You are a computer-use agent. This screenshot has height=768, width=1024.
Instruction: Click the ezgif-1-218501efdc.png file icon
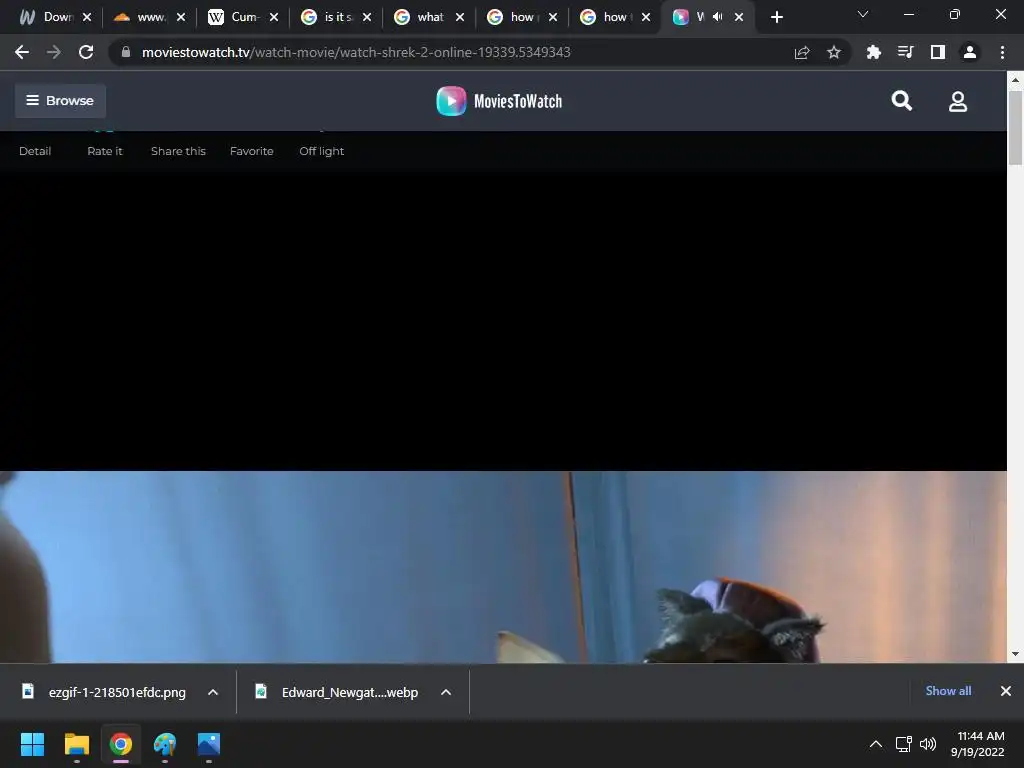tap(28, 691)
